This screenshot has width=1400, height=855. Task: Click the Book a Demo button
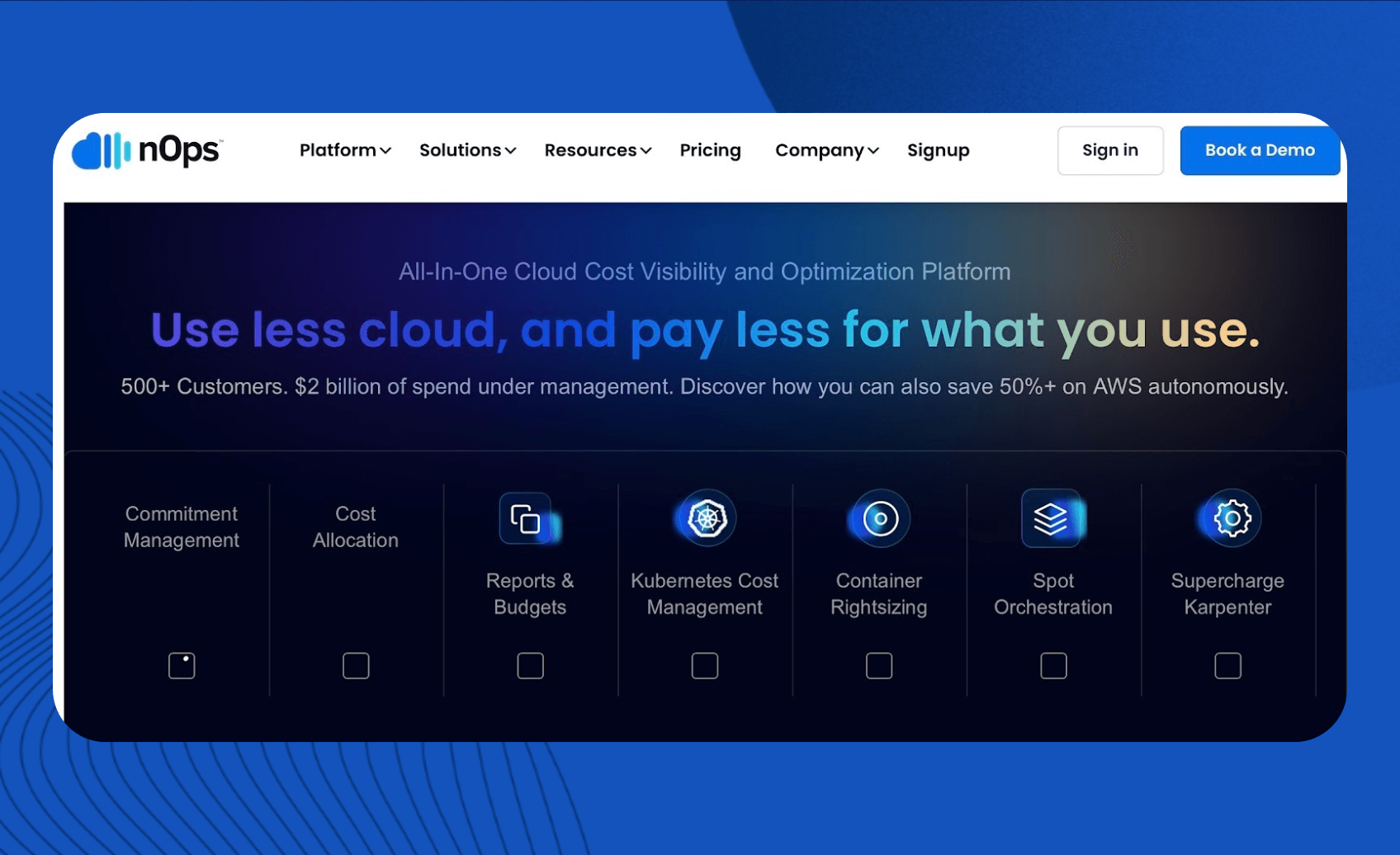click(x=1260, y=150)
